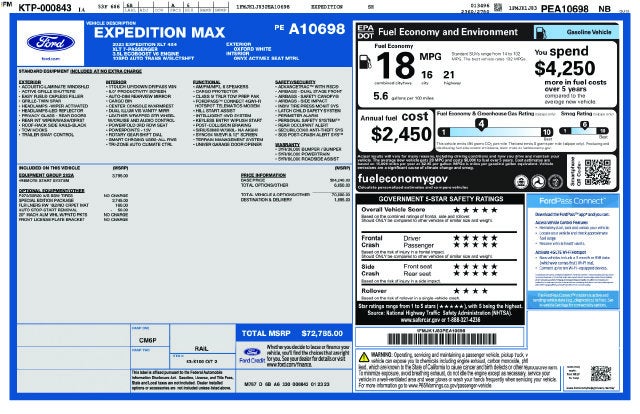Click the middle agency seal beside fueleconomy.gov
The image size is (640, 414).
point(538,181)
